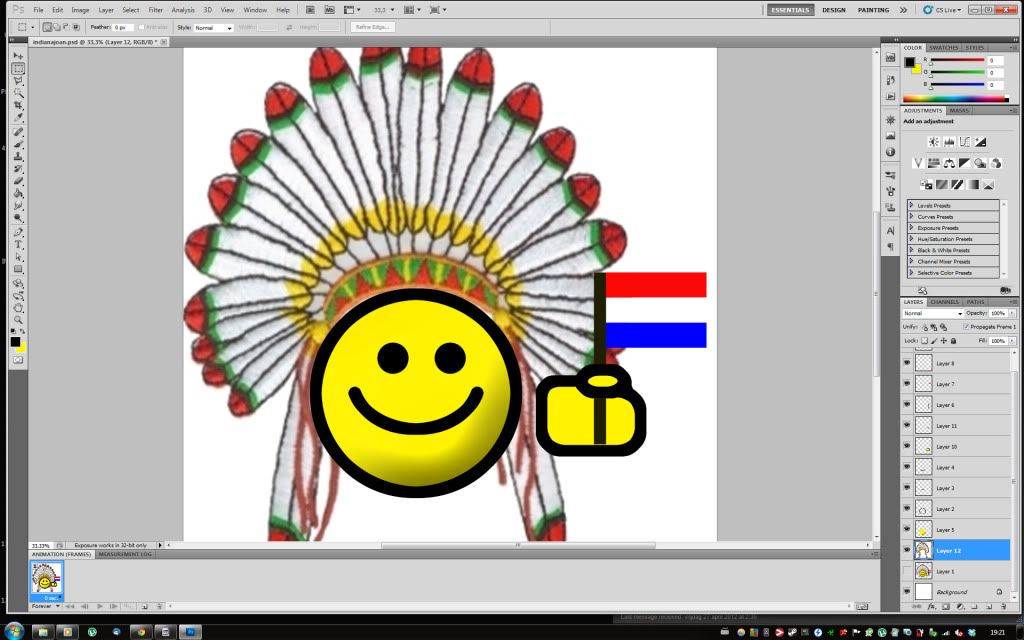Hide Layer 7 using its eye icon
Image resolution: width=1024 pixels, height=640 pixels.
pos(906,383)
